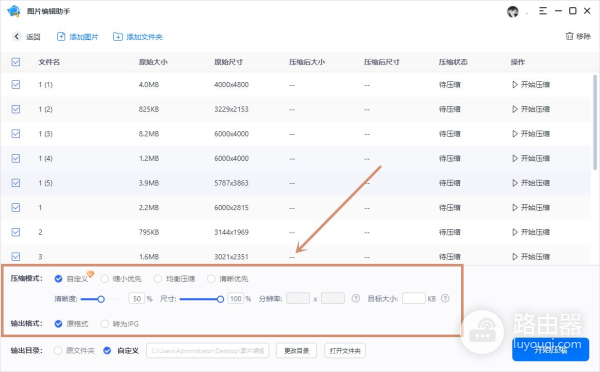This screenshot has height=372, width=600.
Task: Start compressing file 1 (5) via play icon
Action: tap(515, 183)
